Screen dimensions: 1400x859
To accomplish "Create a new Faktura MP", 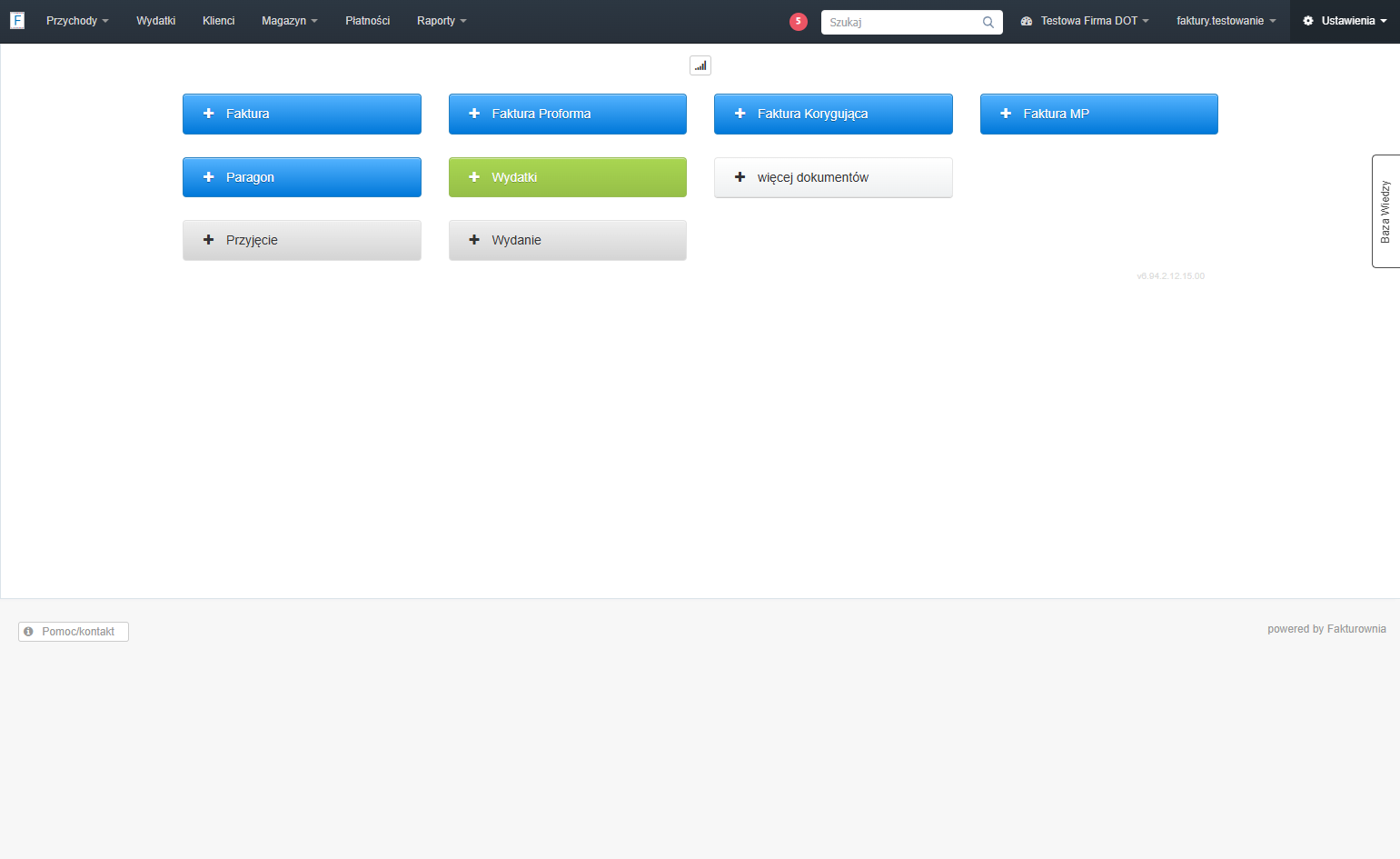I will 1099,114.
